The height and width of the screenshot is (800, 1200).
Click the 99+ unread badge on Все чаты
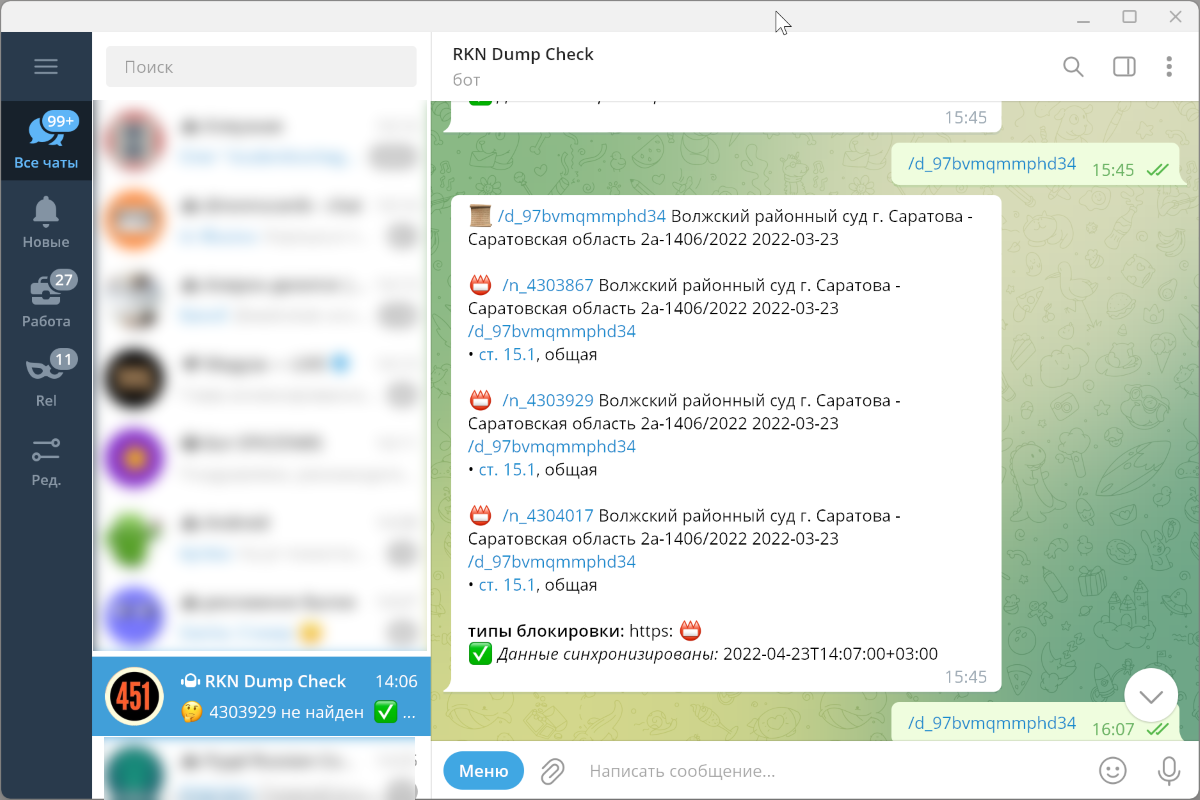tap(61, 121)
